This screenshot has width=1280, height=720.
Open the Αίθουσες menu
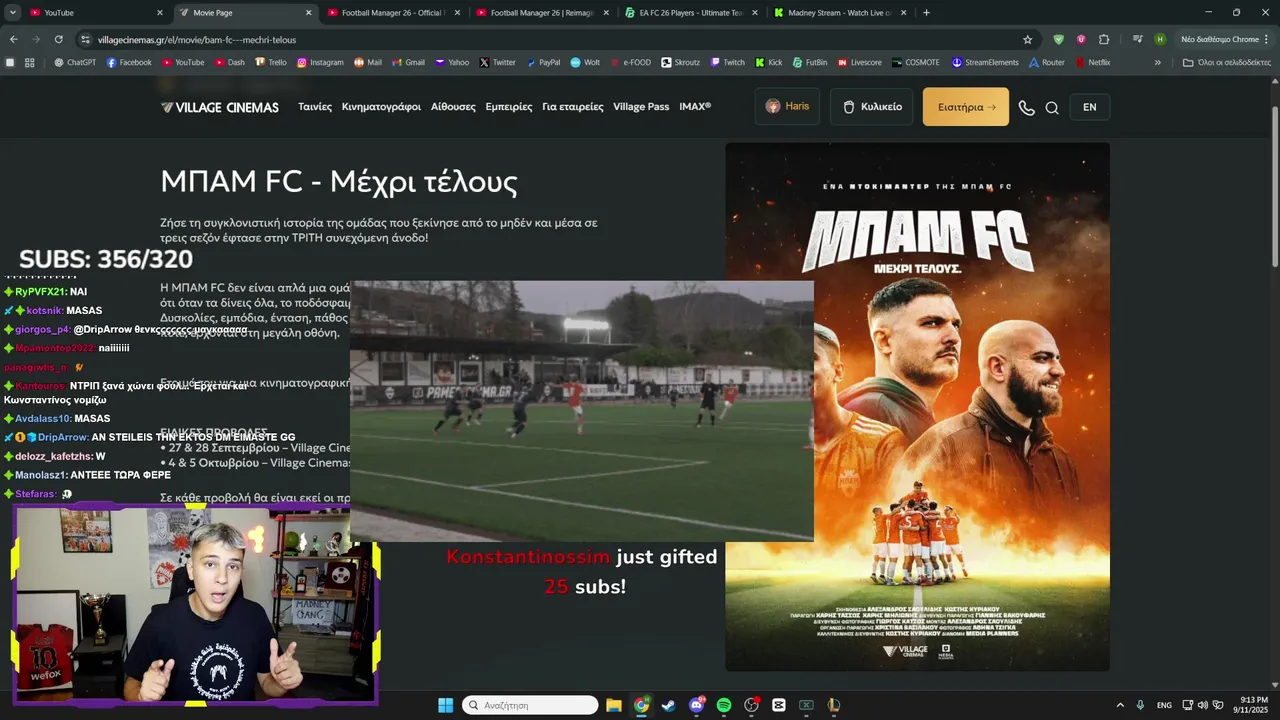[x=453, y=107]
